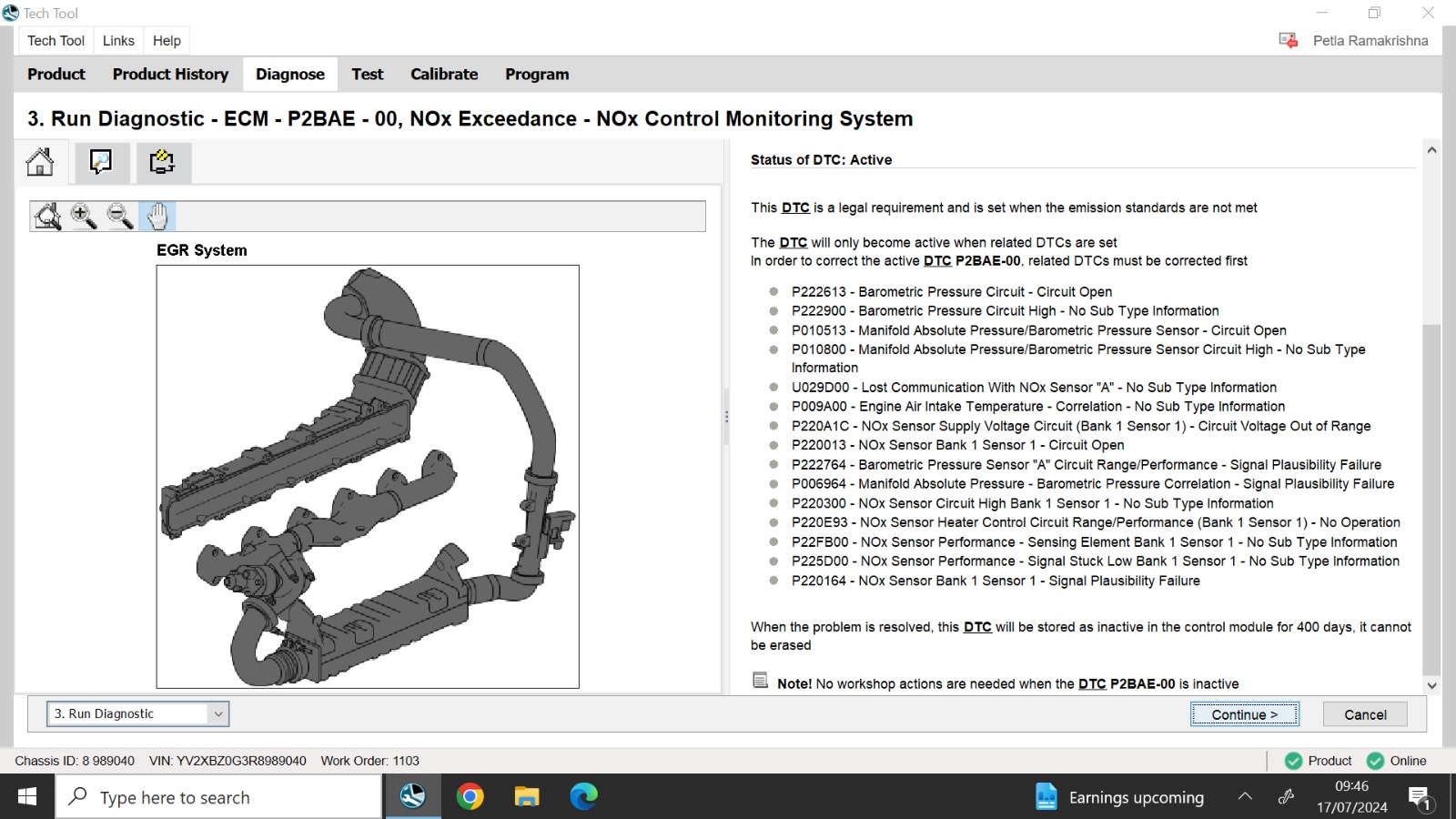Viewport: 1456px width, 819px height.
Task: Click the user status icon near Petla Ramakrishna
Action: 1288,40
